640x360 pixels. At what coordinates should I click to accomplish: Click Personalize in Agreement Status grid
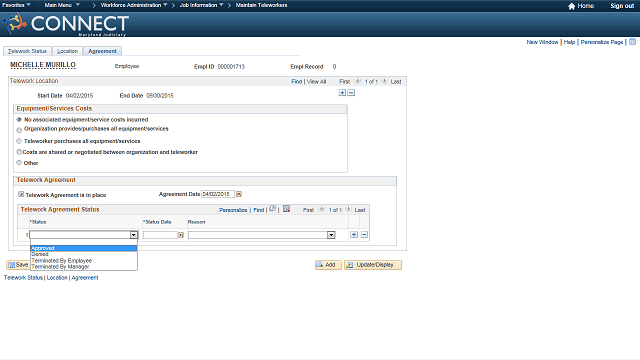pos(233,210)
